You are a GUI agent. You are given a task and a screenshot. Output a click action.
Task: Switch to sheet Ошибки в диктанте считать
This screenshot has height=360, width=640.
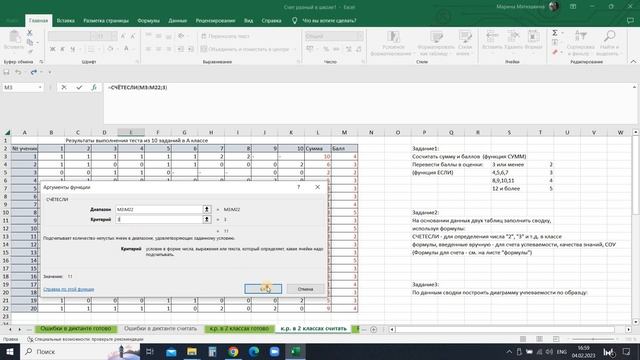tap(160, 329)
